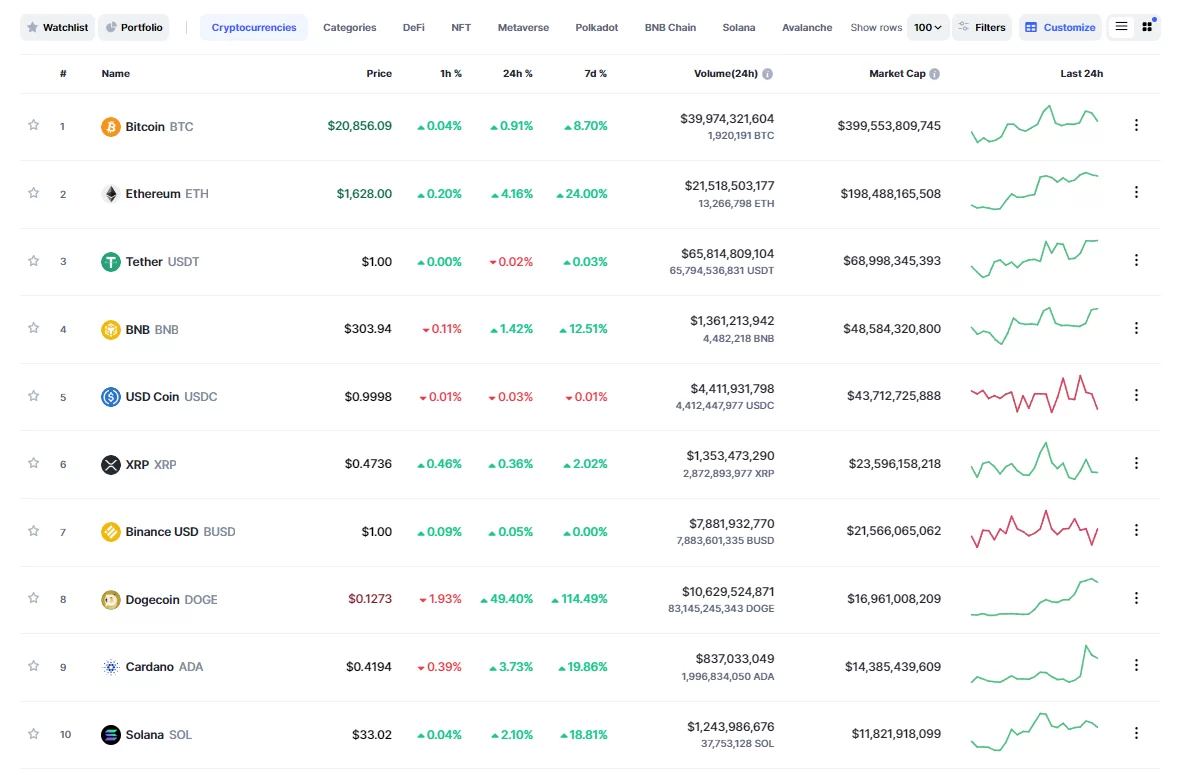This screenshot has height=775, width=1201.
Task: Click the Dogecoin coin icon
Action: 111,600
